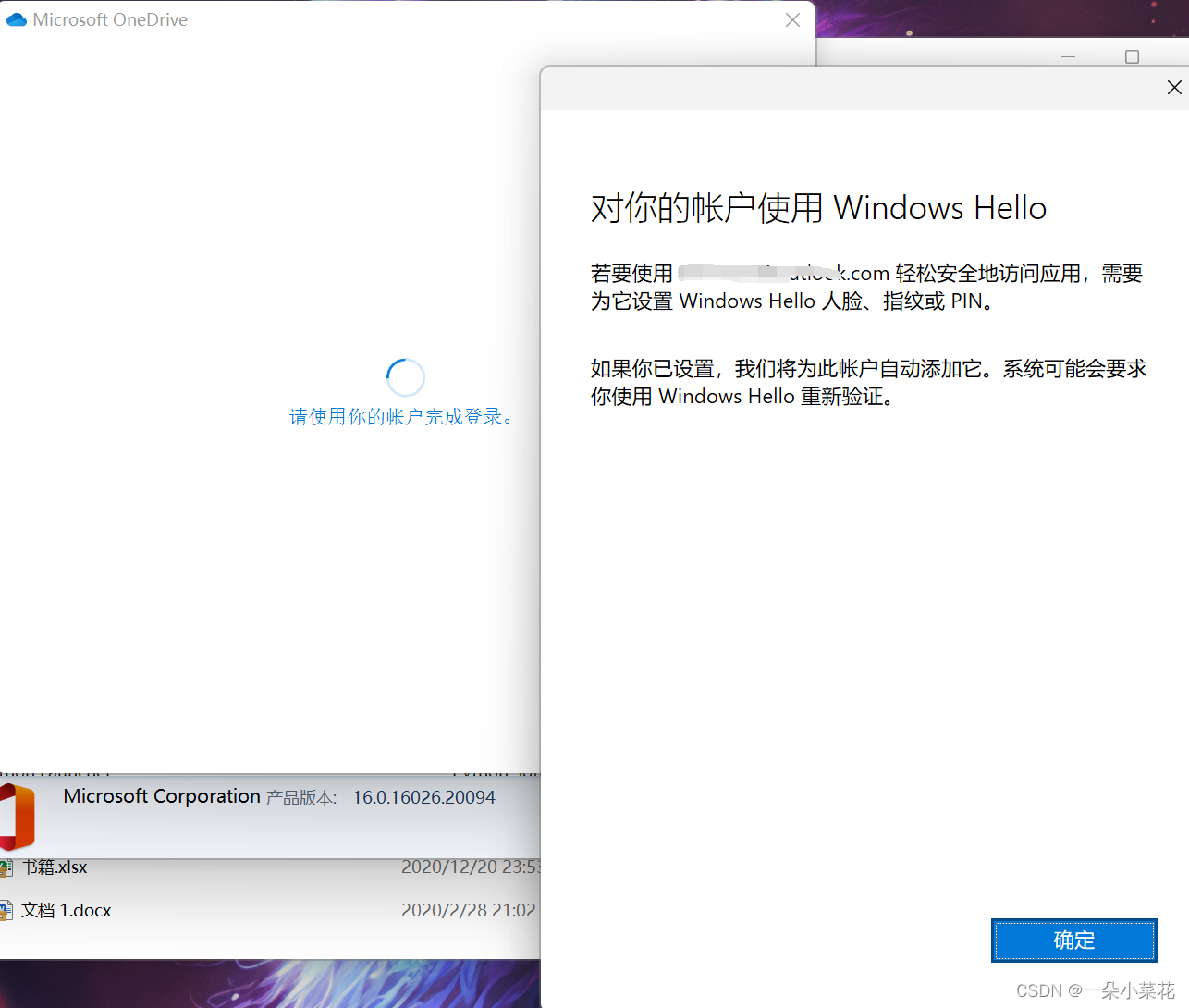
Task: Click the date 2020/12/20 for 书籍.xlsx
Action: click(471, 867)
